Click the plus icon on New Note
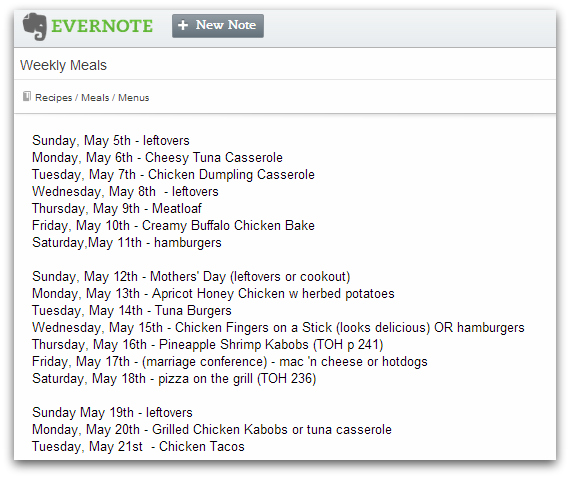 [x=183, y=25]
